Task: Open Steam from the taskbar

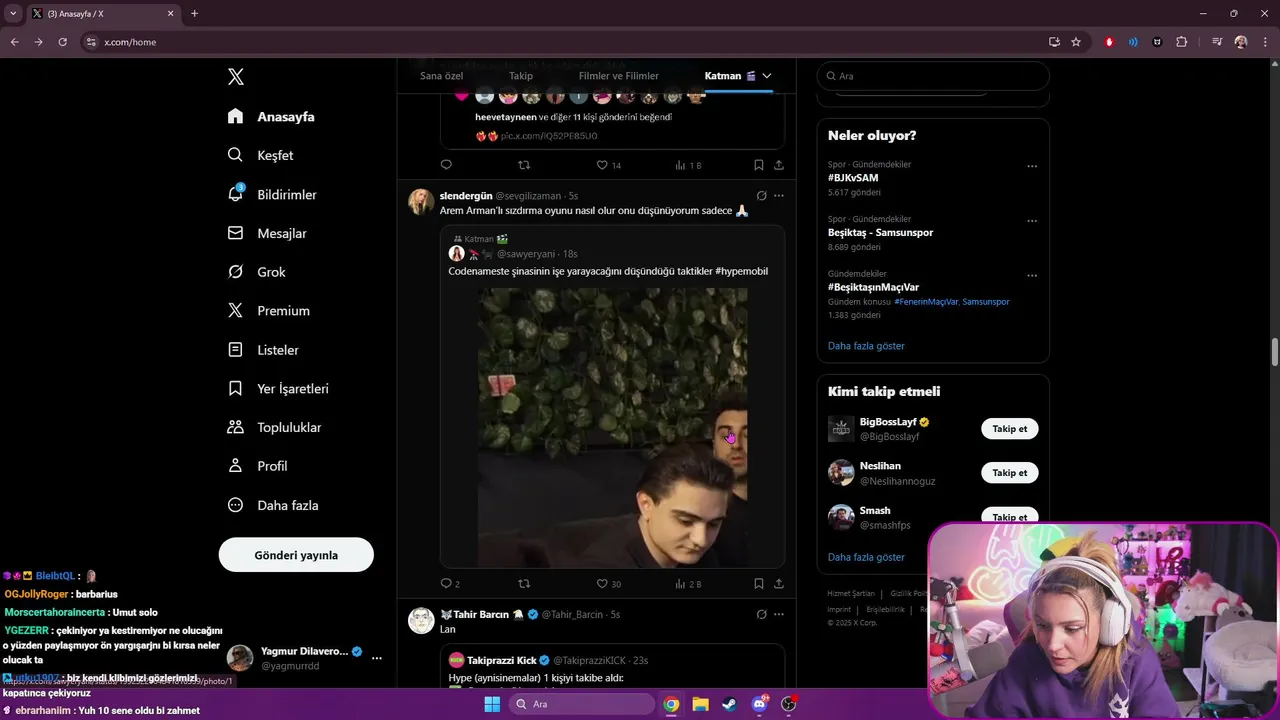Action: pyautogui.click(x=729, y=704)
